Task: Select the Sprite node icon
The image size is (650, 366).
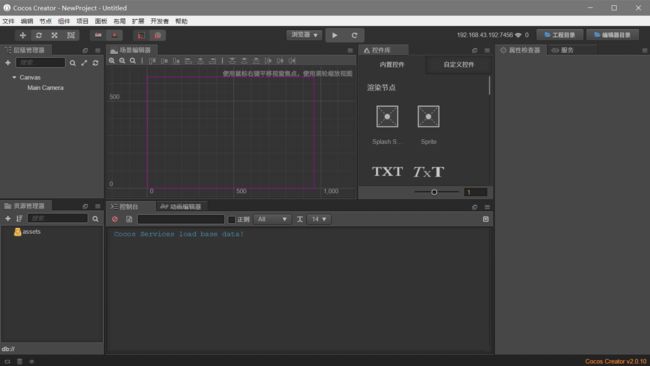Action: 428,116
